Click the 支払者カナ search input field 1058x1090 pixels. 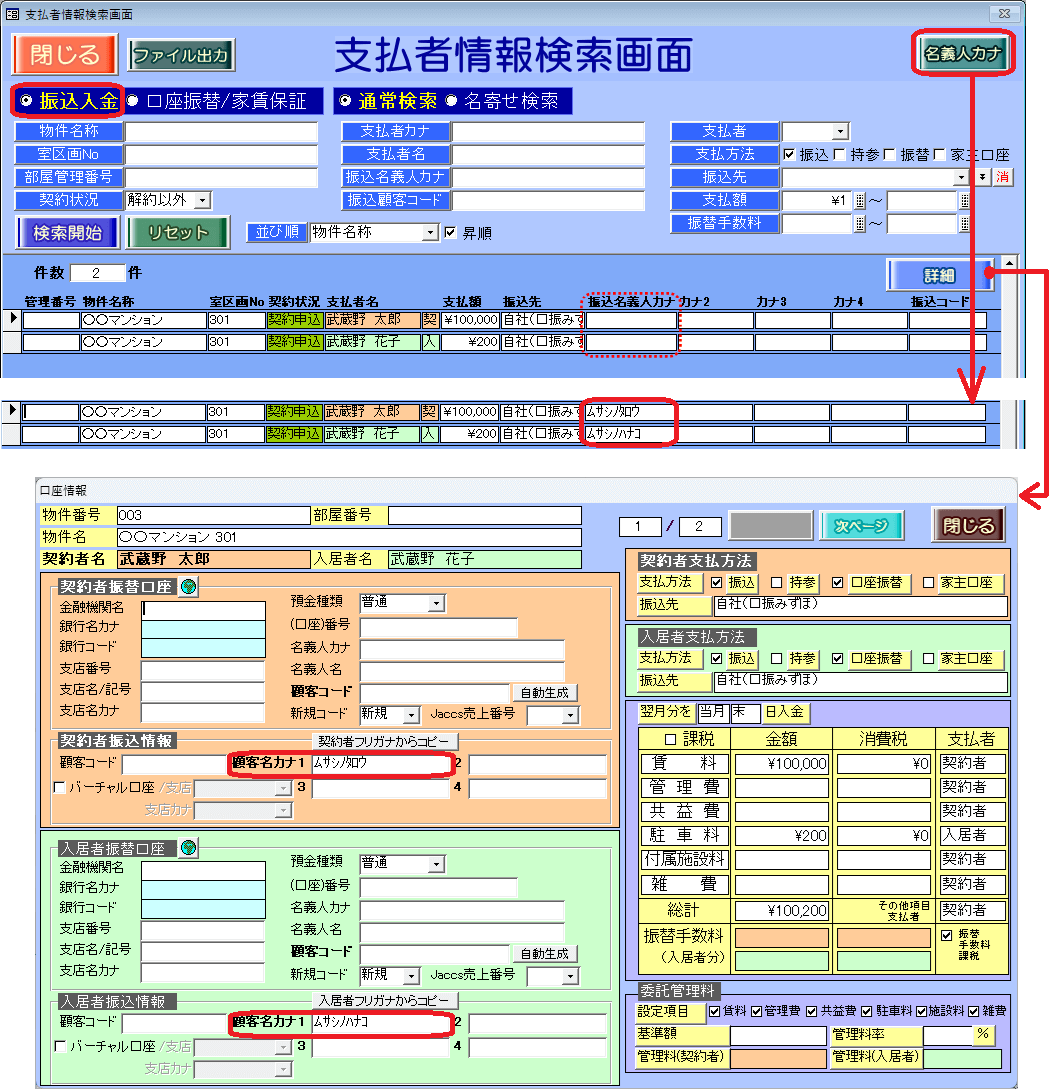coord(548,132)
